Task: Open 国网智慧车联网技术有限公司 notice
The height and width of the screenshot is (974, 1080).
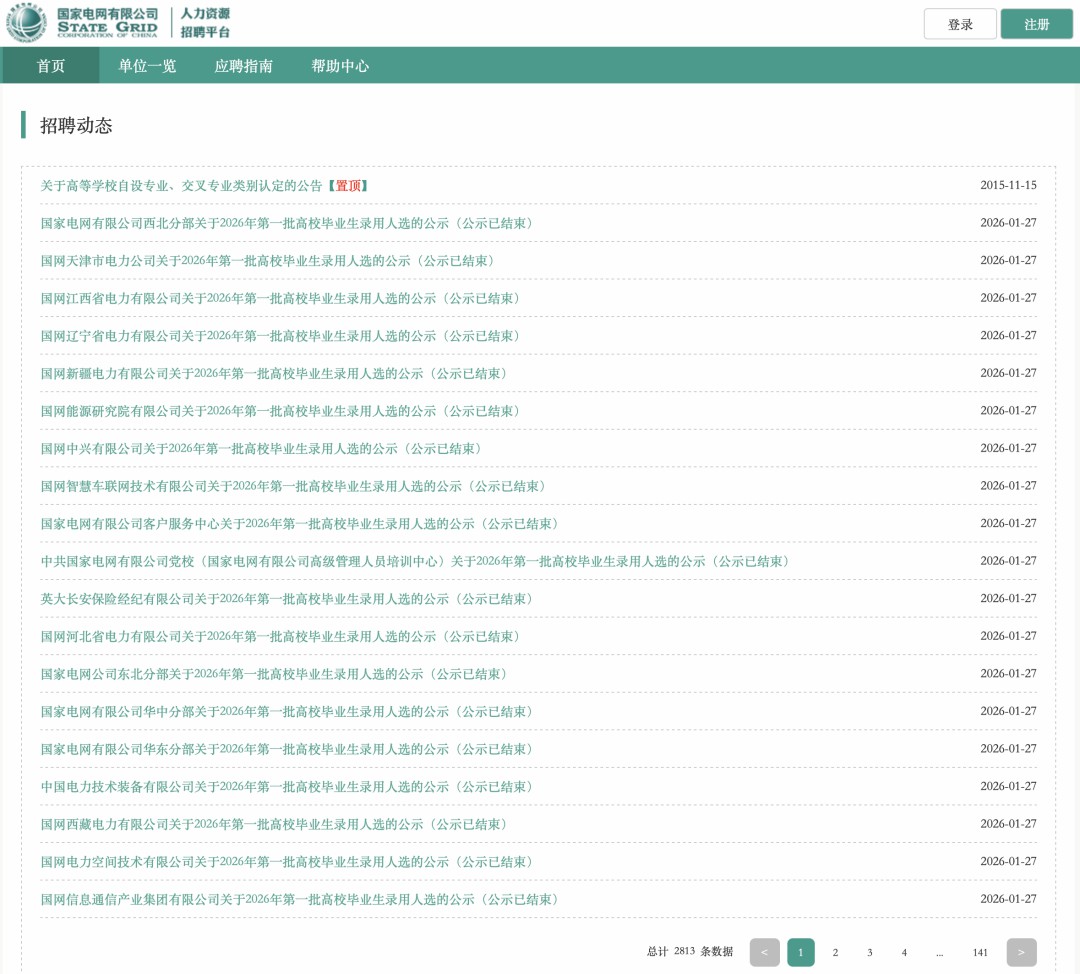Action: coord(293,486)
